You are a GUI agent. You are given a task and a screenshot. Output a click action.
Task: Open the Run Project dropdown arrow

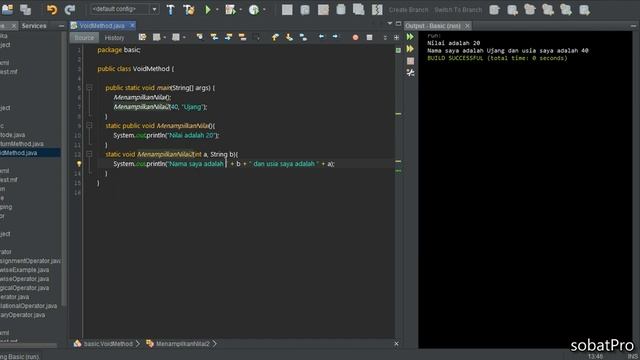pyautogui.click(x=217, y=9)
